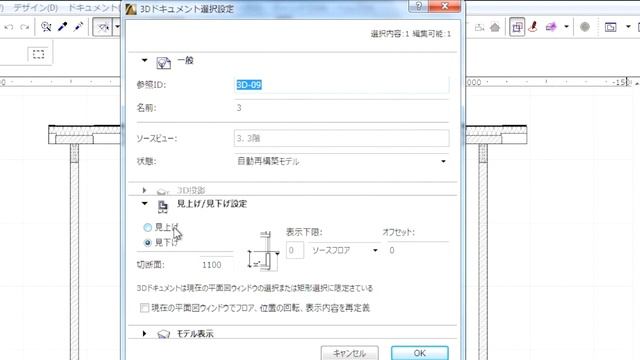Toggle the guide lines toolbar button
Screen dimensions: 640x360
pos(102,27)
